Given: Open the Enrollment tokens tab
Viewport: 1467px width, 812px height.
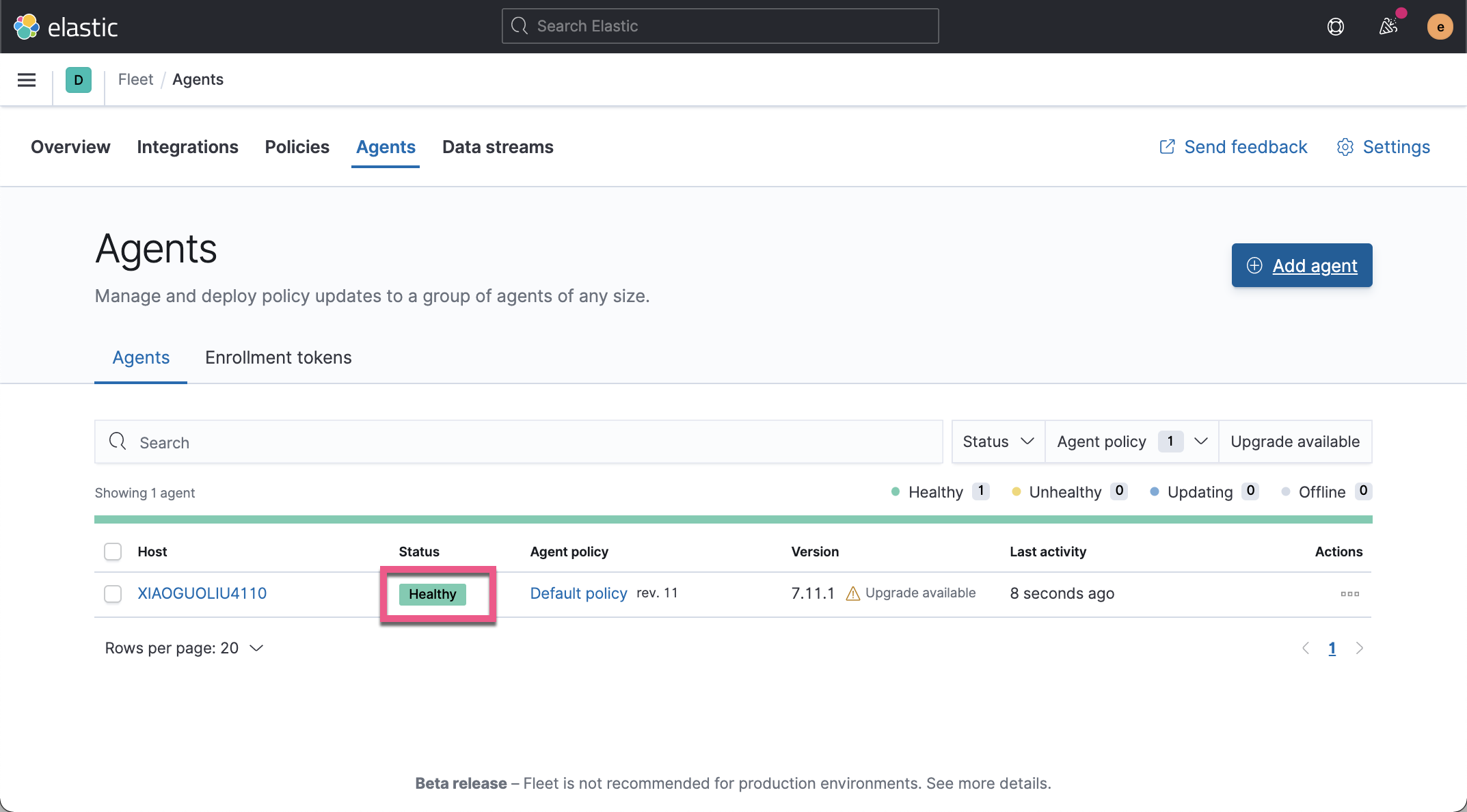Looking at the screenshot, I should [x=278, y=357].
